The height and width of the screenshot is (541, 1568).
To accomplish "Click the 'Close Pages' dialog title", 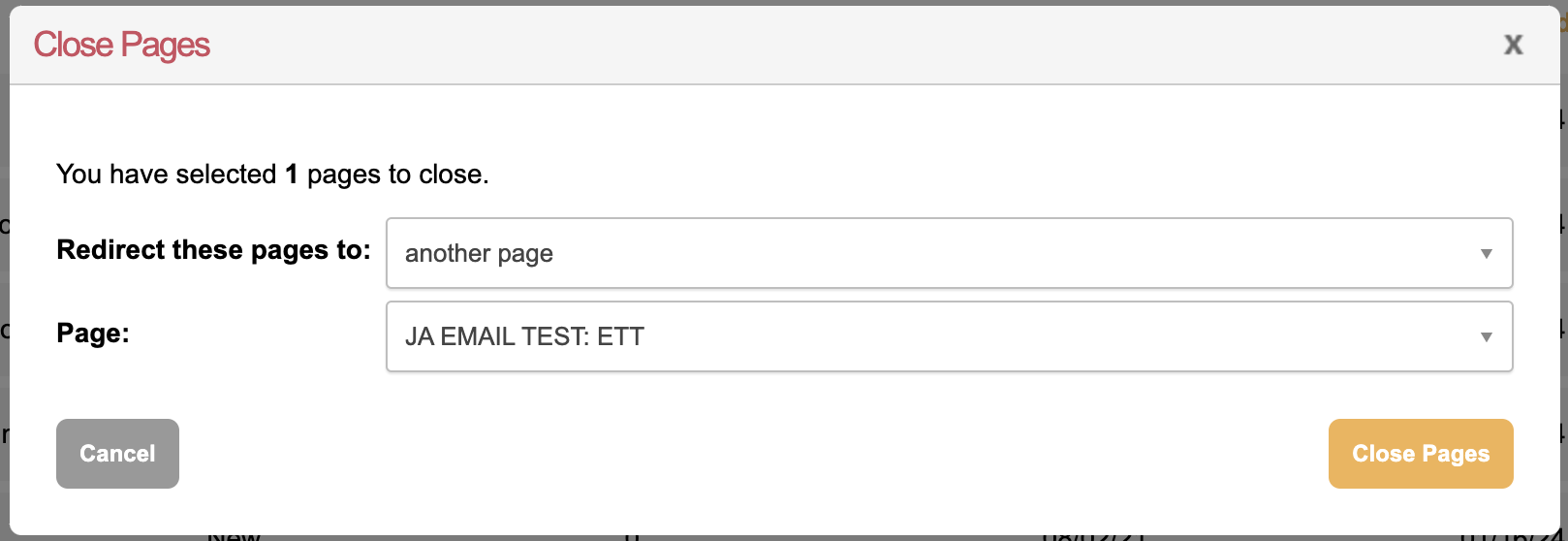I will click(x=122, y=45).
